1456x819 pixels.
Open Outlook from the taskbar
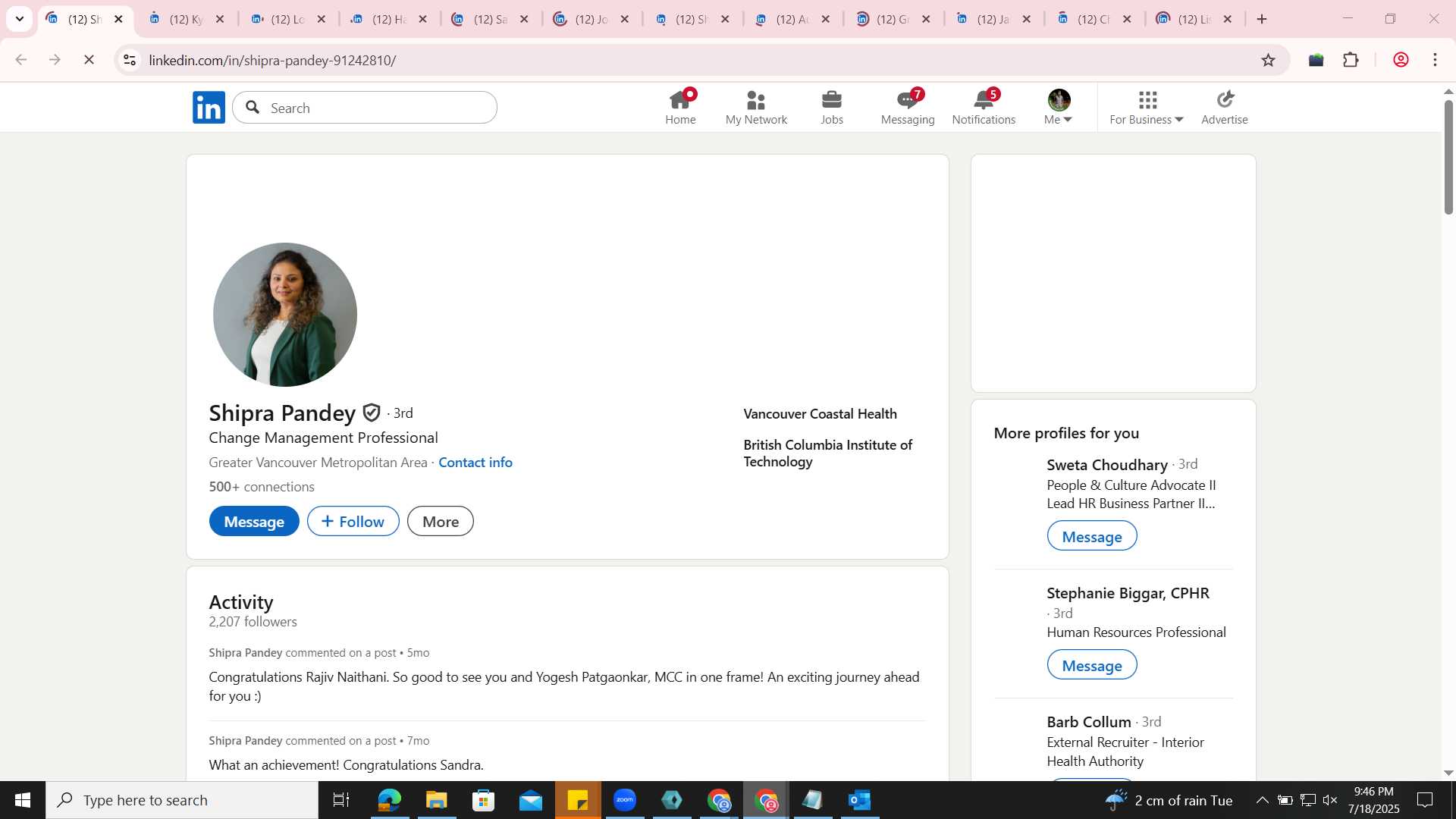tap(860, 800)
